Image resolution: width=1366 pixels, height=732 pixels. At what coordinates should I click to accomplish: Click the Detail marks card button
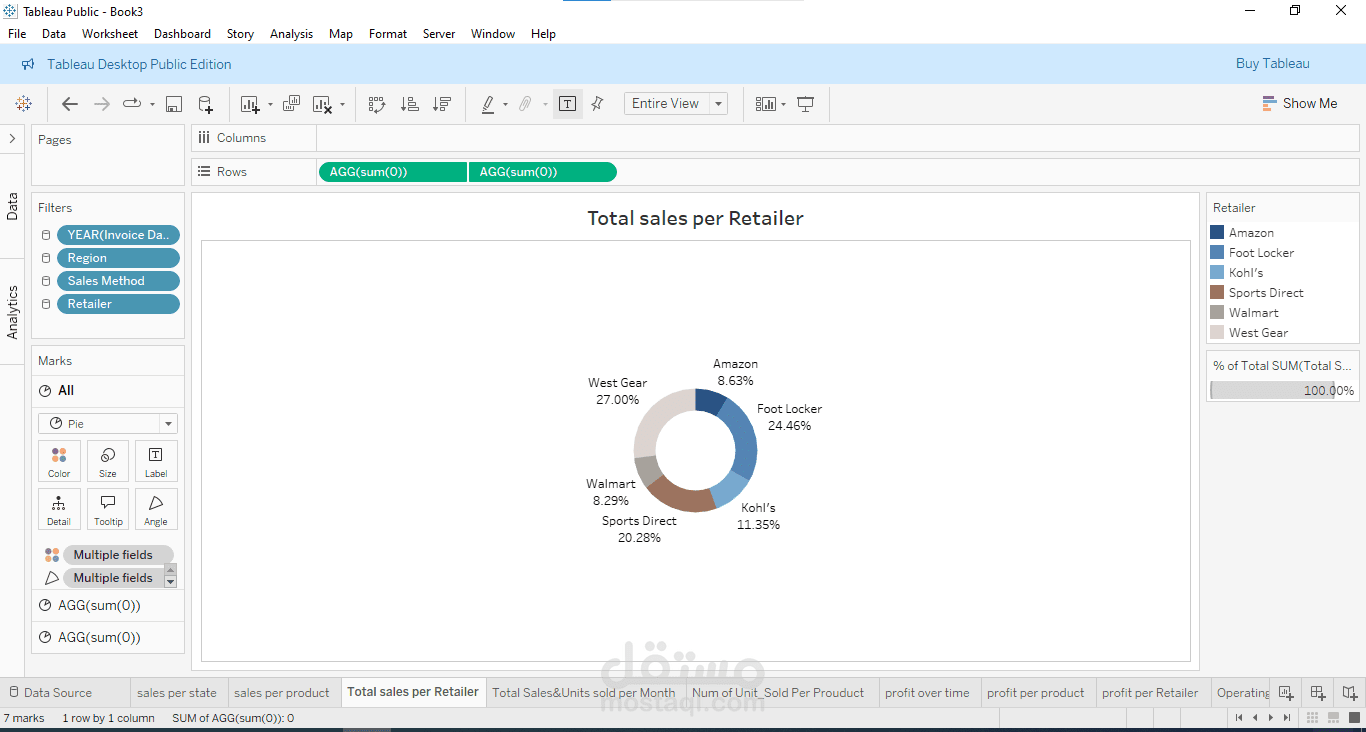point(59,509)
